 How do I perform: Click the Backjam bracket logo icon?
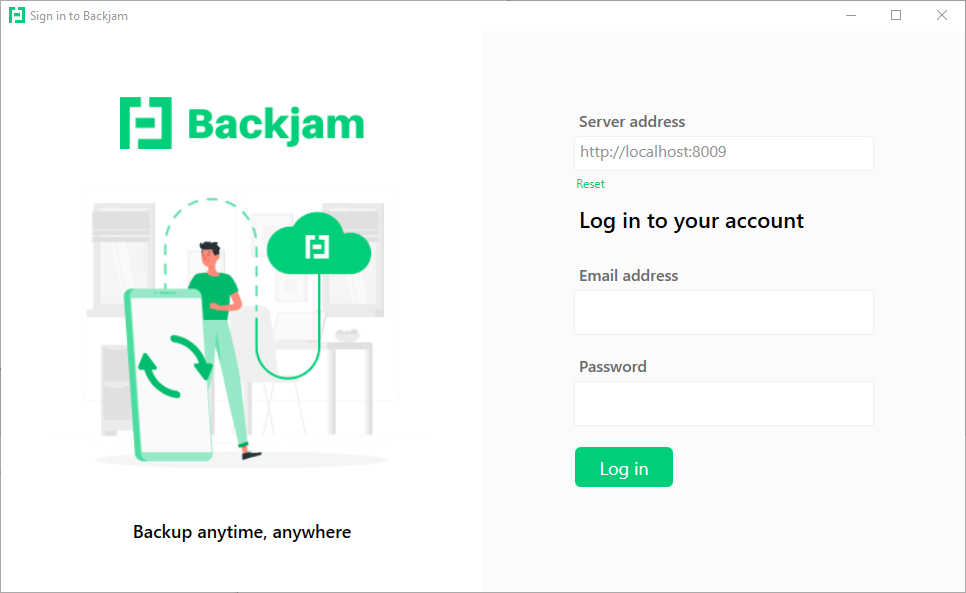(x=145, y=123)
